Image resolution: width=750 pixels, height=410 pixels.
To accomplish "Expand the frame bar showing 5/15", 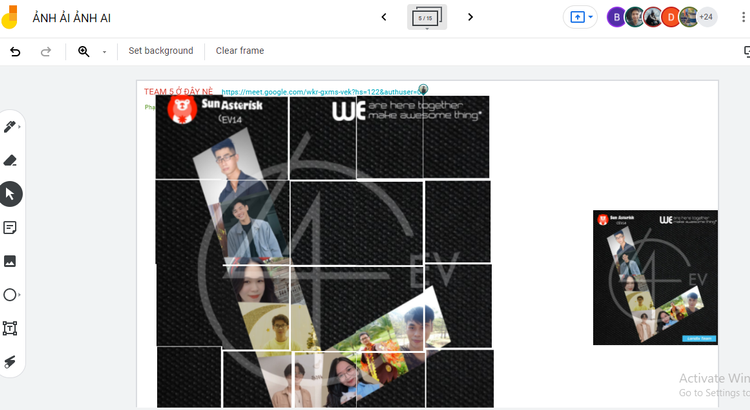I will 427,18.
